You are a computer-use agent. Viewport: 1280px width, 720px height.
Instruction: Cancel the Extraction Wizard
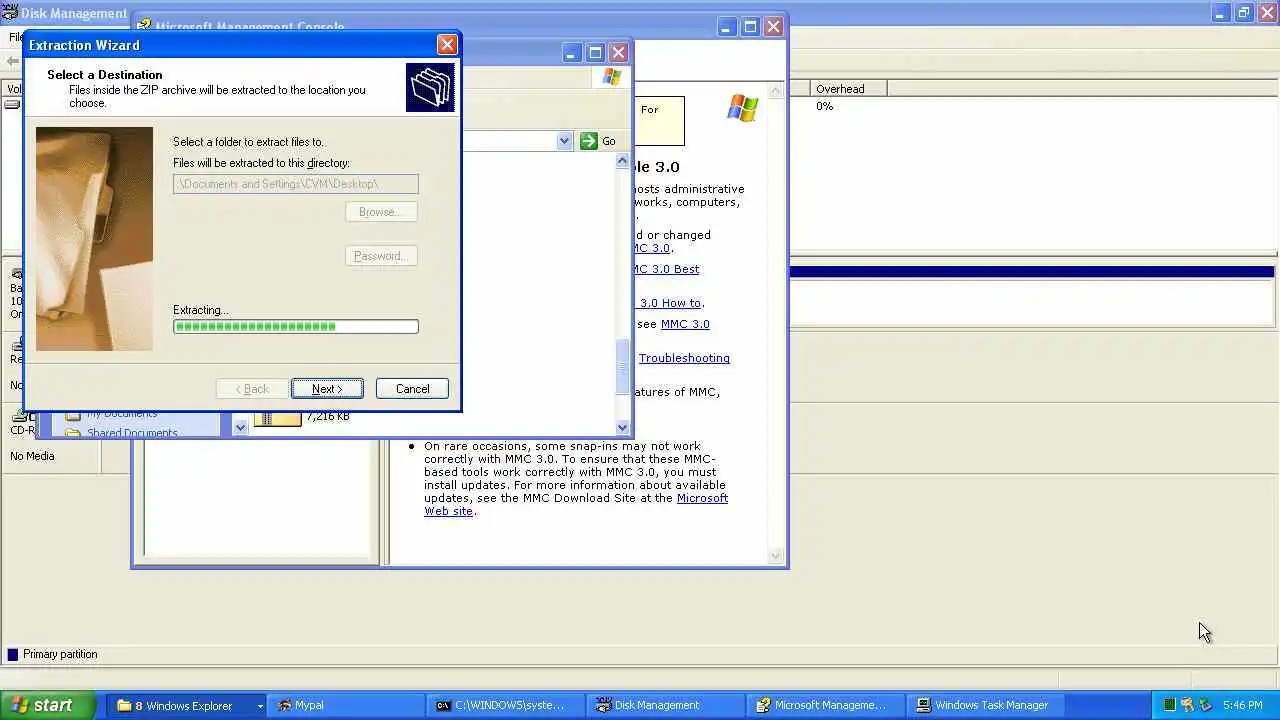[x=412, y=389]
